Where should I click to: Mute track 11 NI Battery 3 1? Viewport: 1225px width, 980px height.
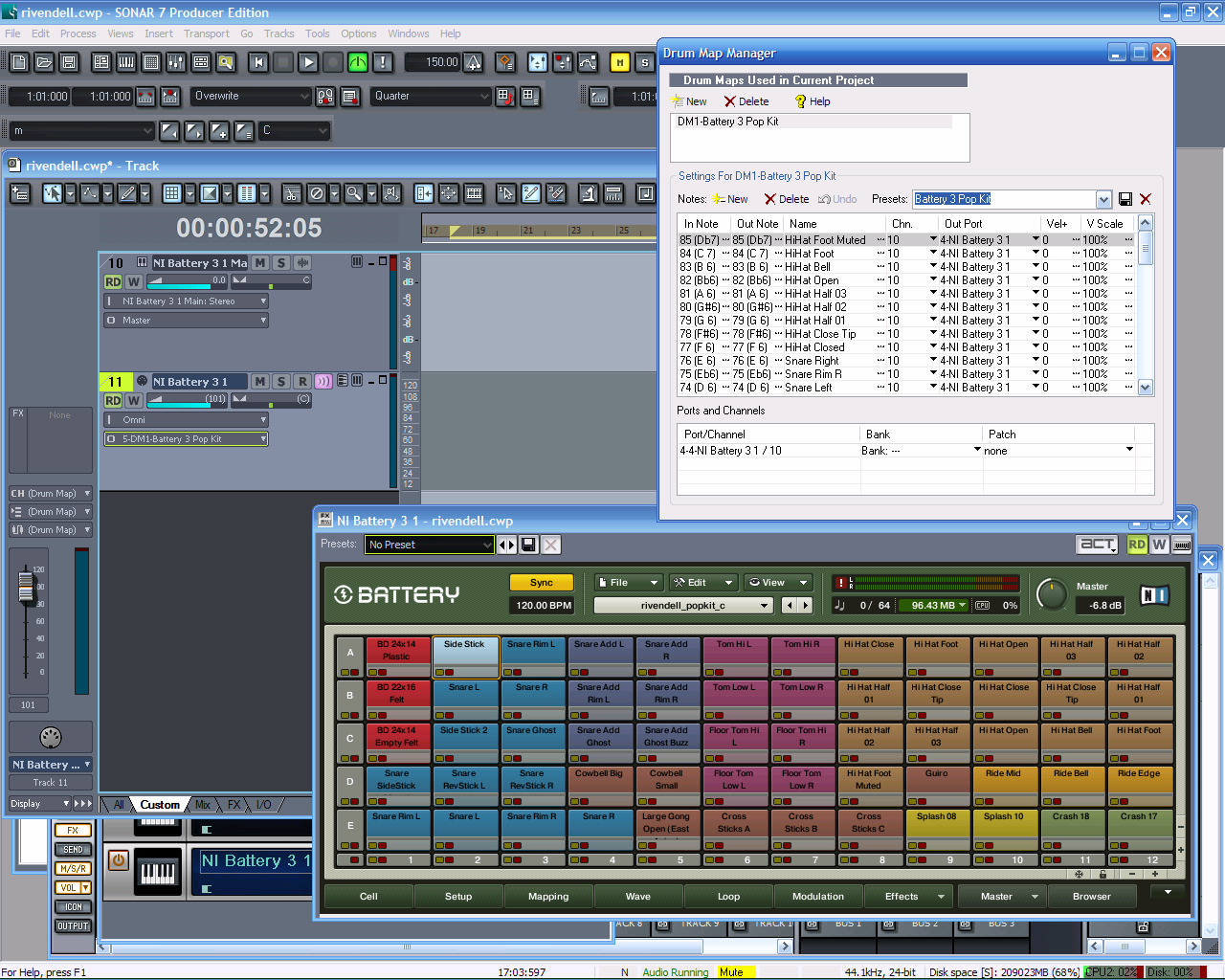click(260, 381)
